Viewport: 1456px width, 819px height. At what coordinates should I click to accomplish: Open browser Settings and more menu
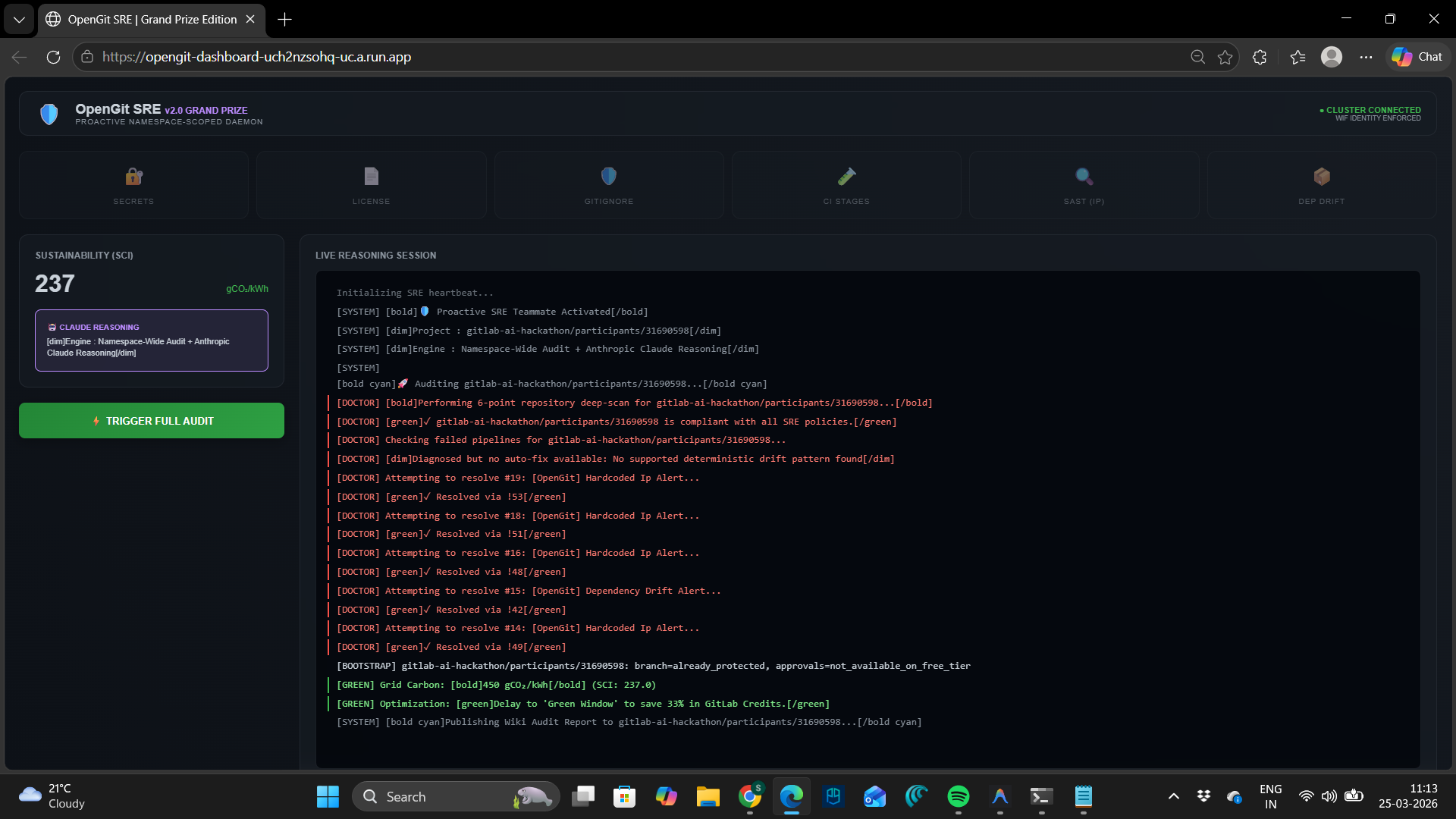(x=1366, y=57)
